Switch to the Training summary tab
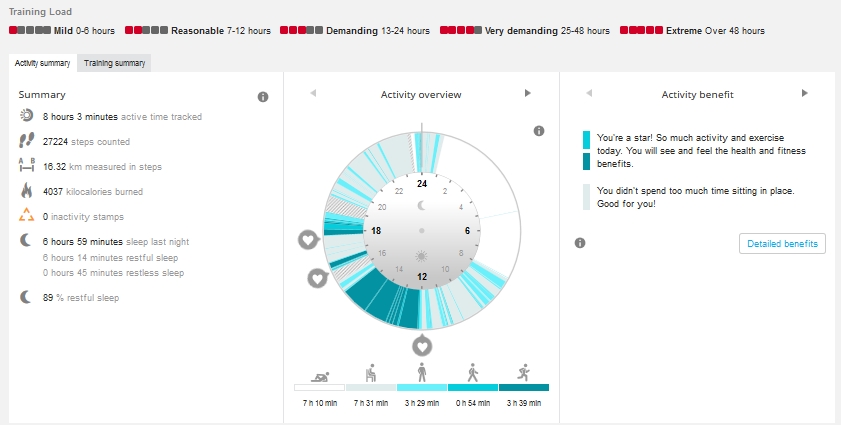 (x=114, y=63)
